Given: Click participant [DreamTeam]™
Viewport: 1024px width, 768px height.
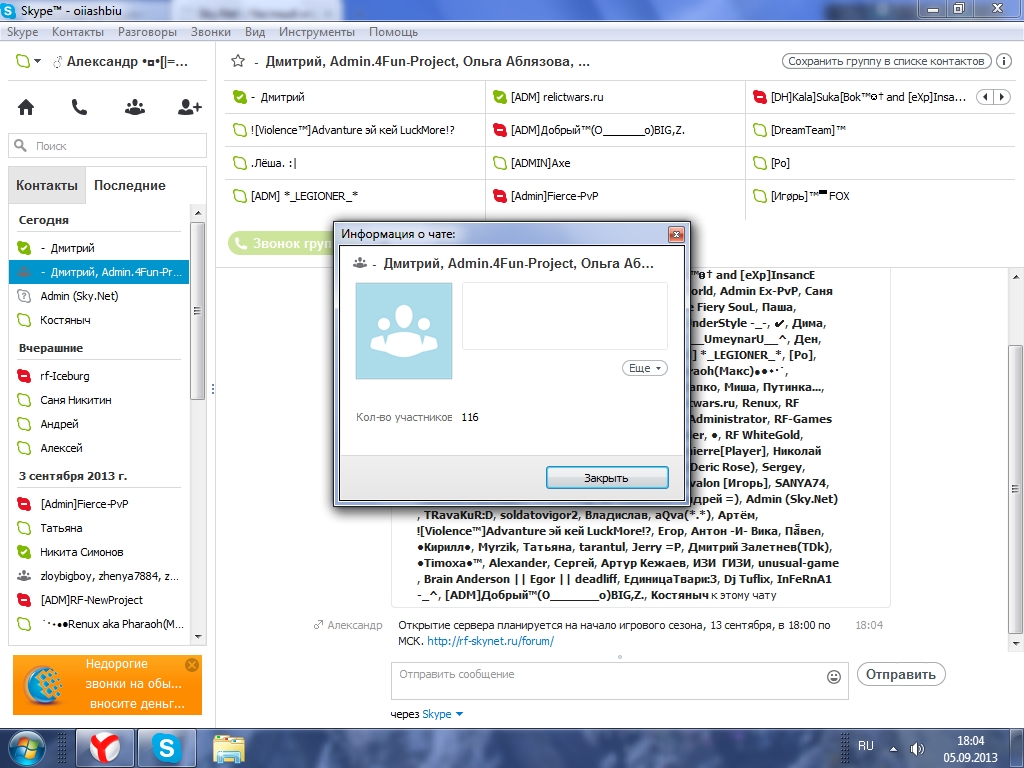Looking at the screenshot, I should 808,130.
